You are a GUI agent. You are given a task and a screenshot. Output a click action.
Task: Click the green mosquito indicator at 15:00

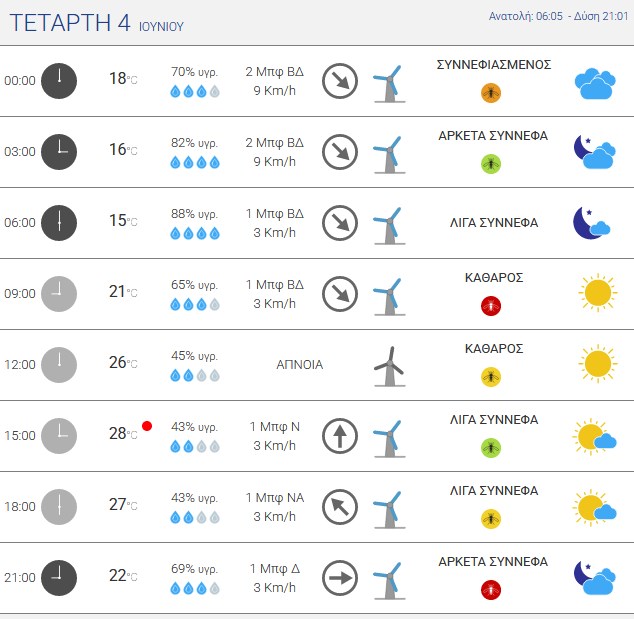tap(491, 448)
